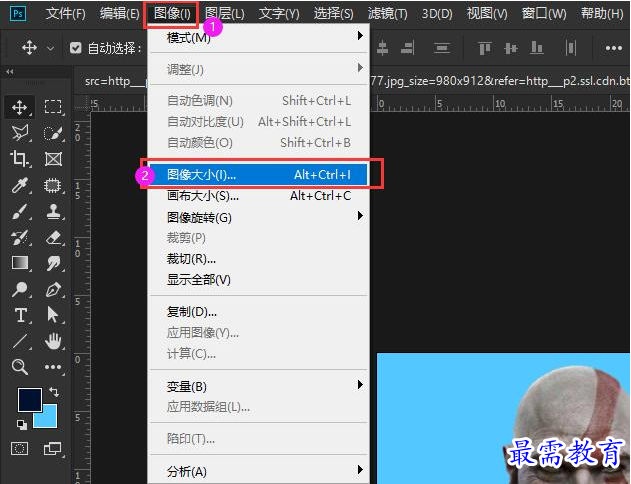
Task: Choose 画布大小(S)... menu entry
Action: point(259,196)
